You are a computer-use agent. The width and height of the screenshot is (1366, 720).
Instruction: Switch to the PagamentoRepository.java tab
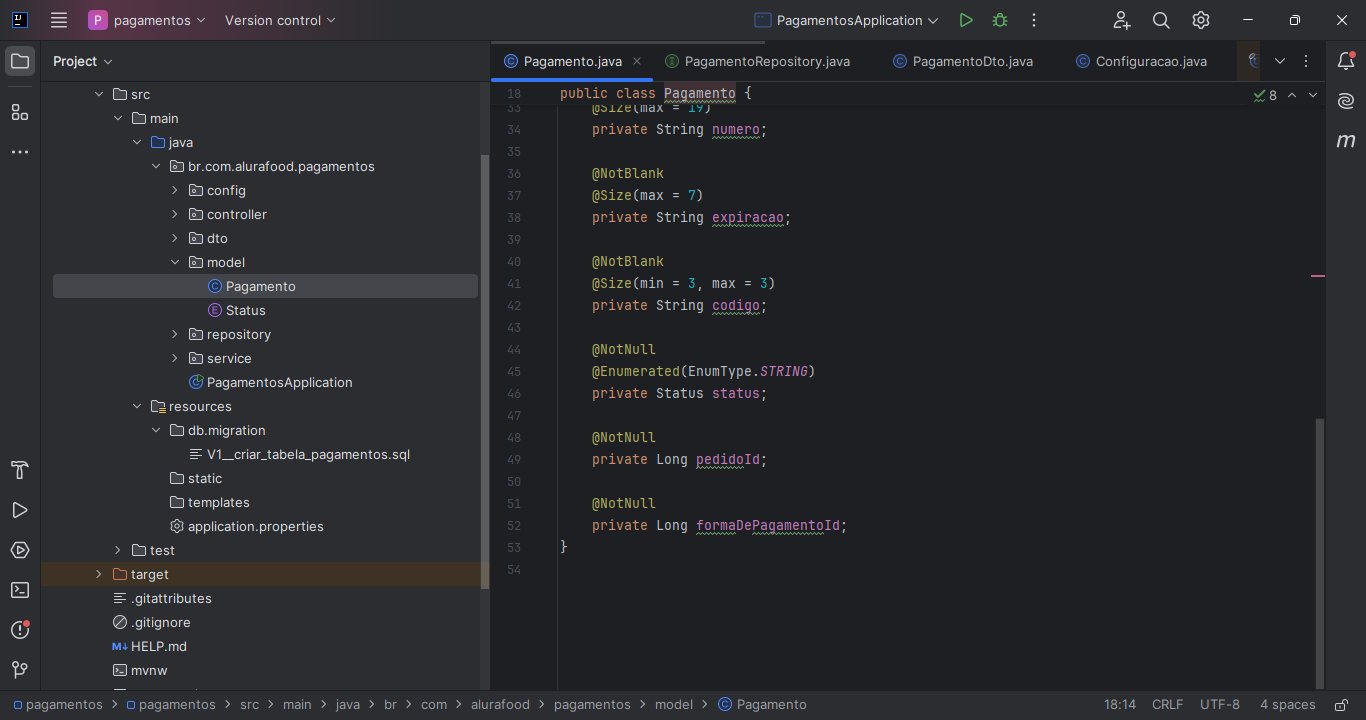pyautogui.click(x=756, y=61)
